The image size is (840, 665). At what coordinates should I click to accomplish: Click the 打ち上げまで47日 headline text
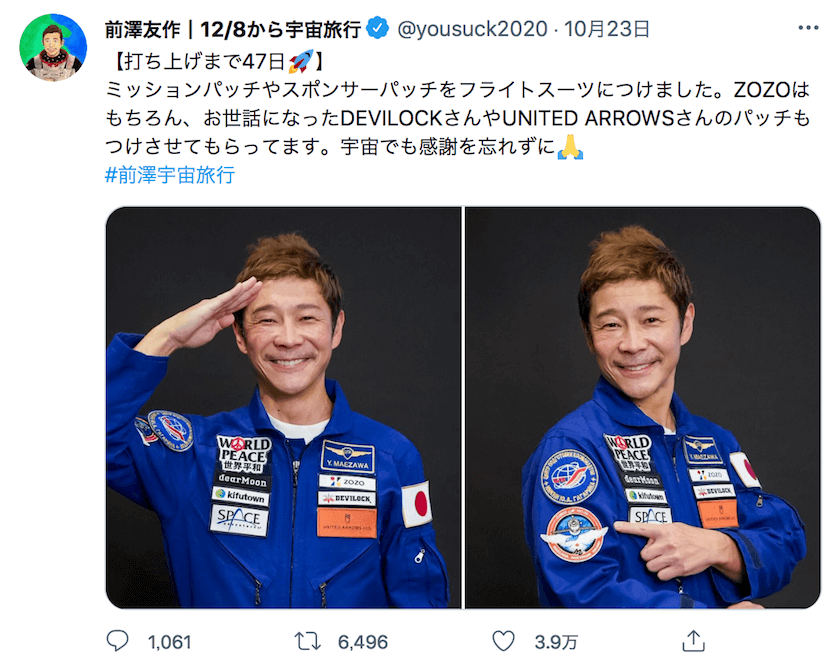pos(204,62)
